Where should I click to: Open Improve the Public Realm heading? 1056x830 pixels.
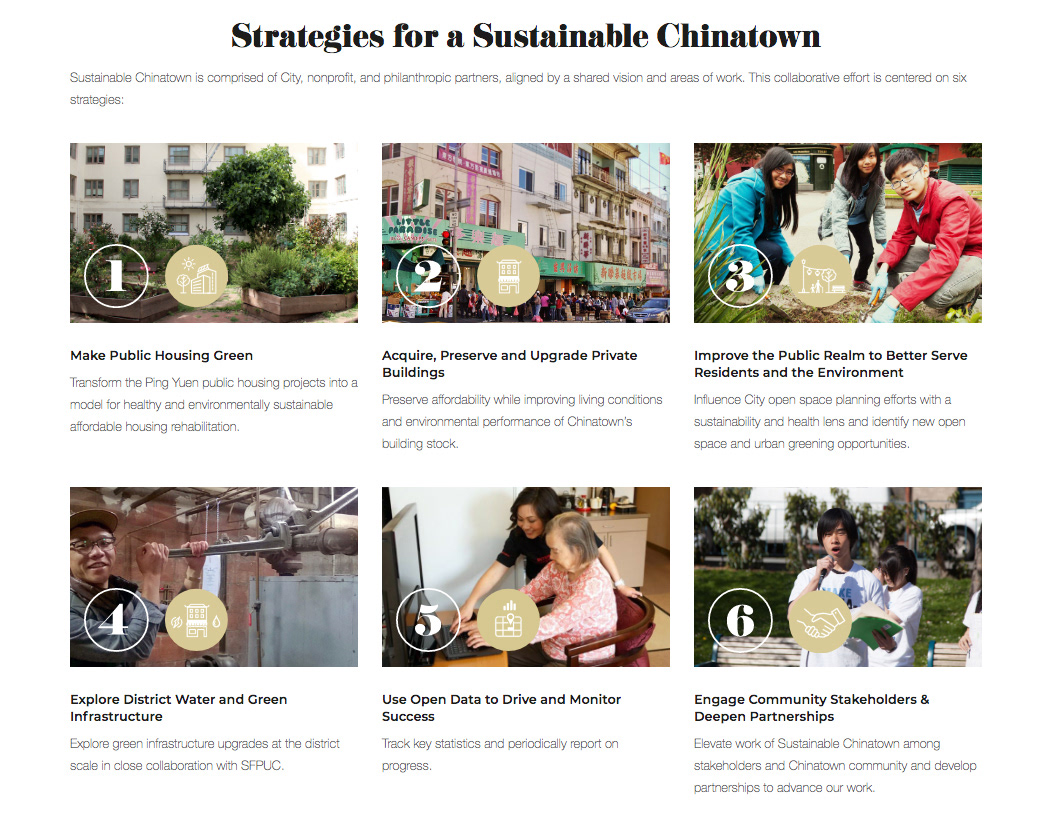pos(830,364)
